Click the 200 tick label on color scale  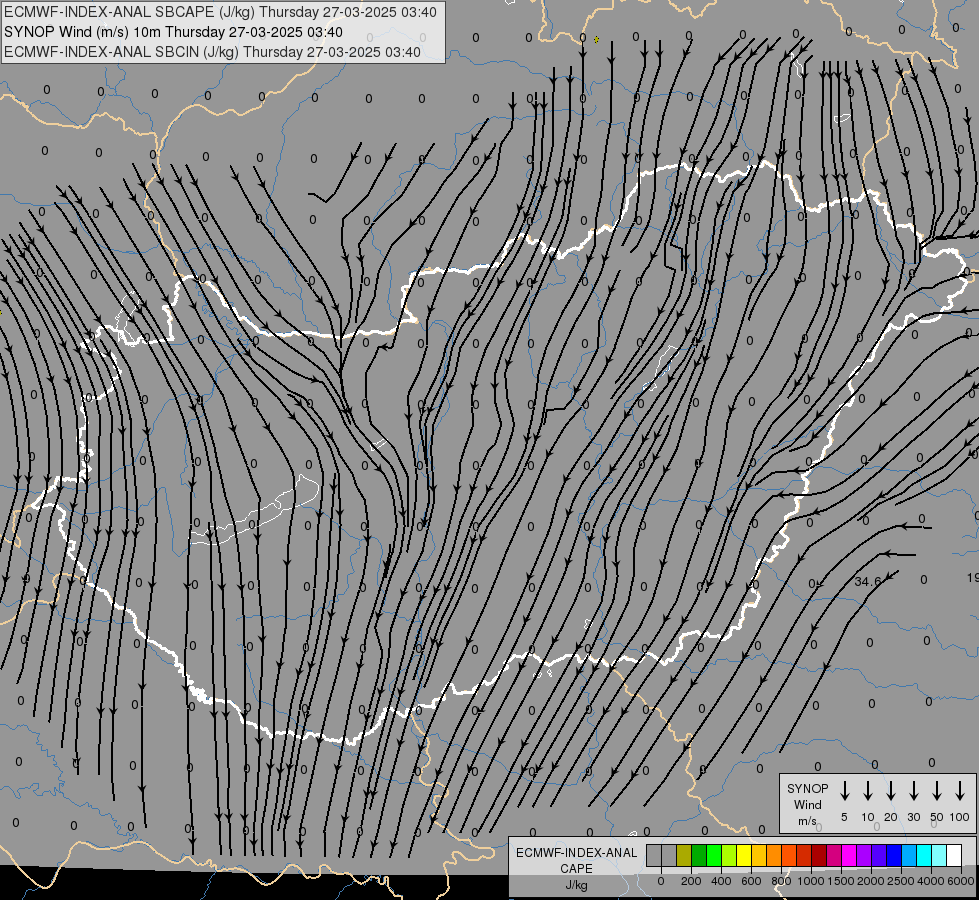click(x=691, y=881)
